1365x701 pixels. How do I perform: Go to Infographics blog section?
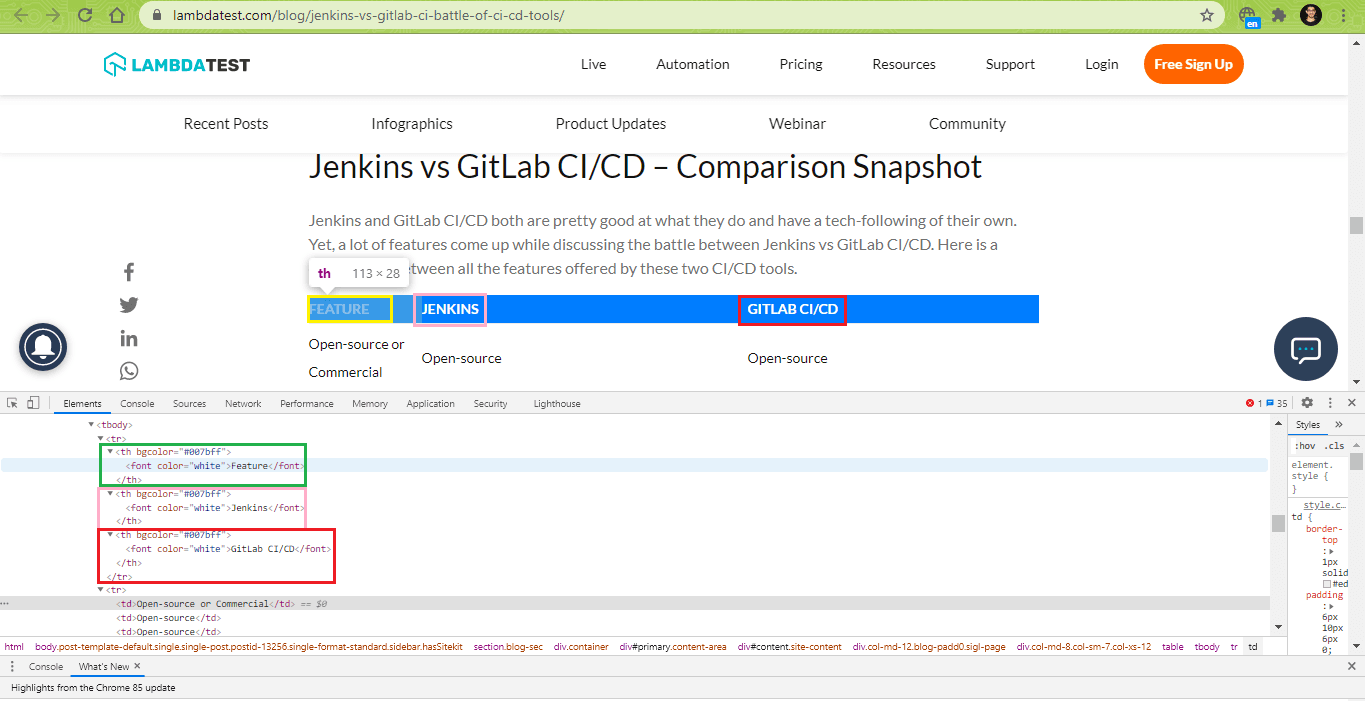(412, 124)
